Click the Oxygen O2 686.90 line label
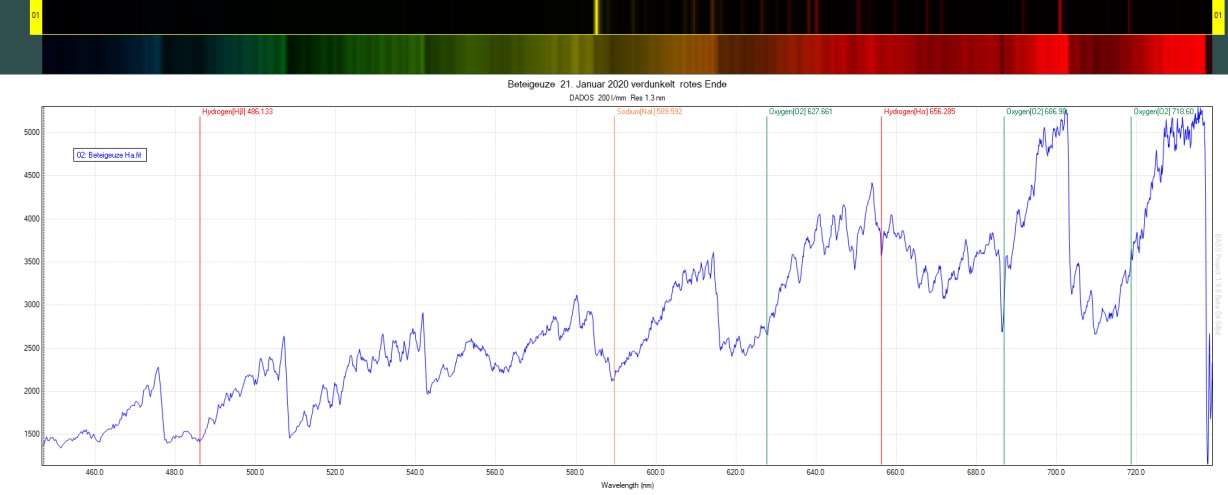The height and width of the screenshot is (495, 1228). coord(1037,112)
